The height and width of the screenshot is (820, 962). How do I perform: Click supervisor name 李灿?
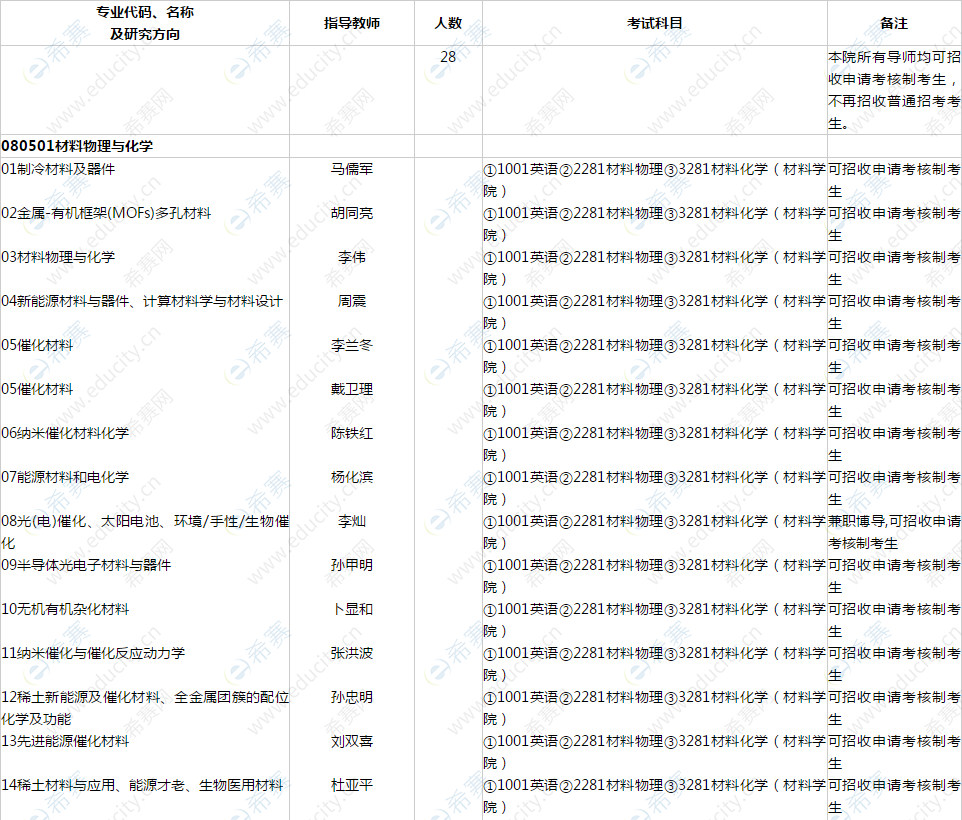click(351, 521)
